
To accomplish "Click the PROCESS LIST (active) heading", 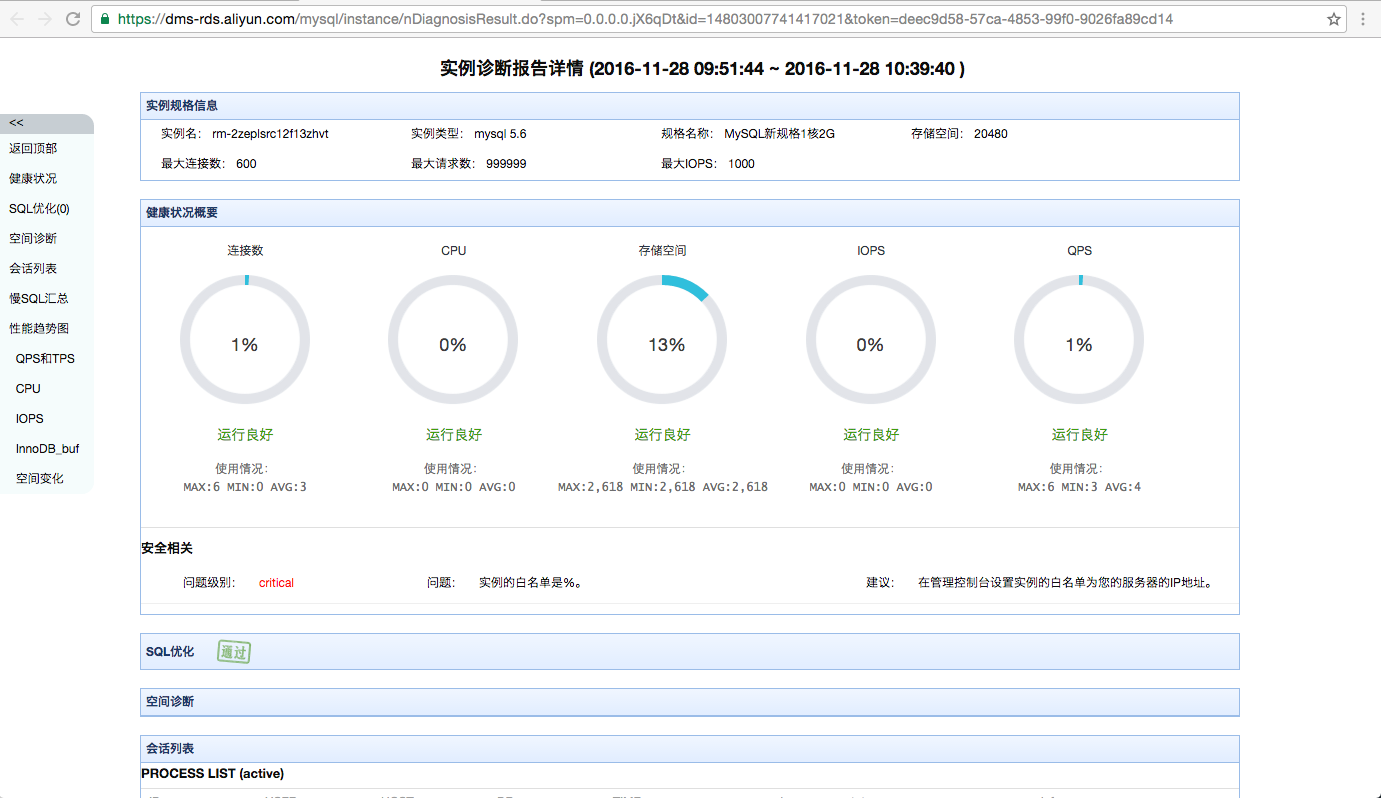I will 212,774.
